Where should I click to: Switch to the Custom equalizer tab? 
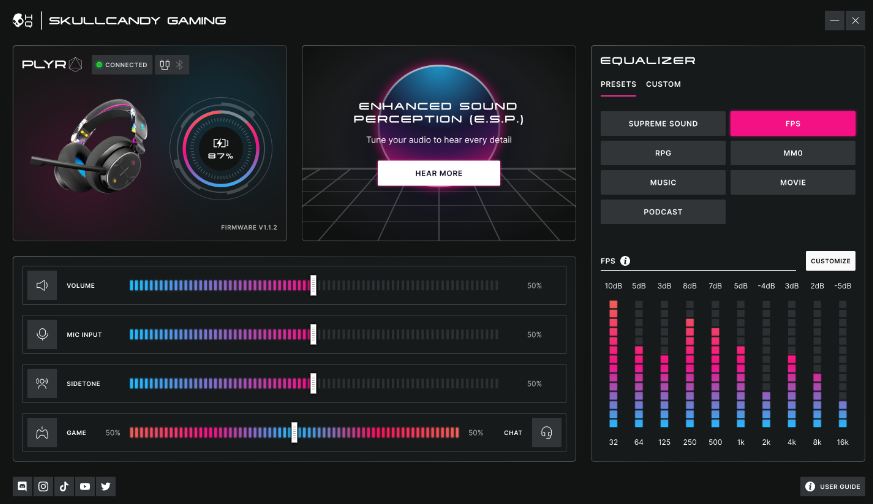coord(663,84)
